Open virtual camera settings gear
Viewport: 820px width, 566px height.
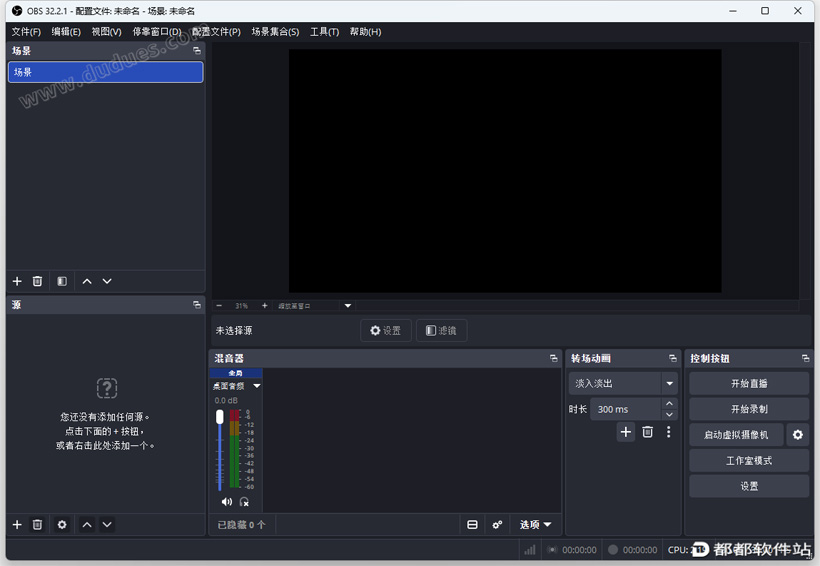(x=798, y=435)
